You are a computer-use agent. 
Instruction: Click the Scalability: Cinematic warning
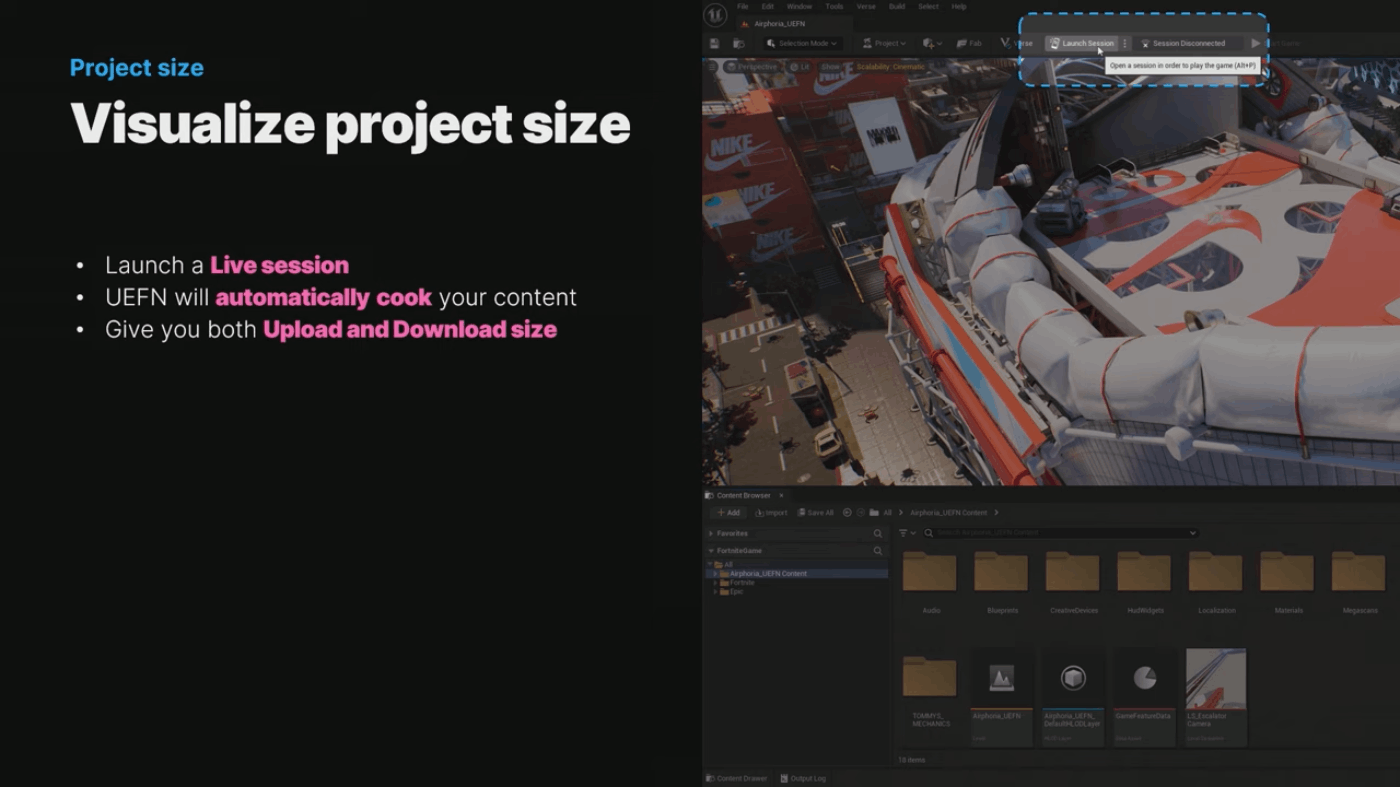click(890, 67)
